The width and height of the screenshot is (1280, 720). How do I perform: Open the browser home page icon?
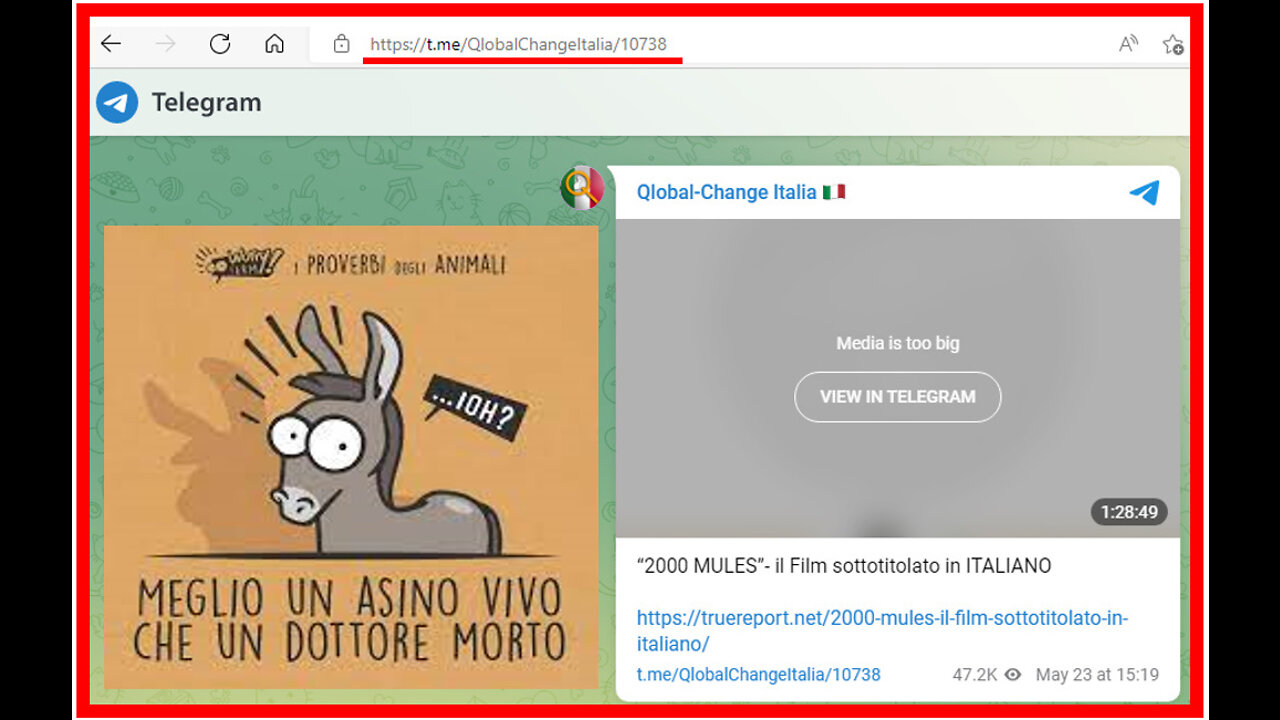tap(274, 43)
